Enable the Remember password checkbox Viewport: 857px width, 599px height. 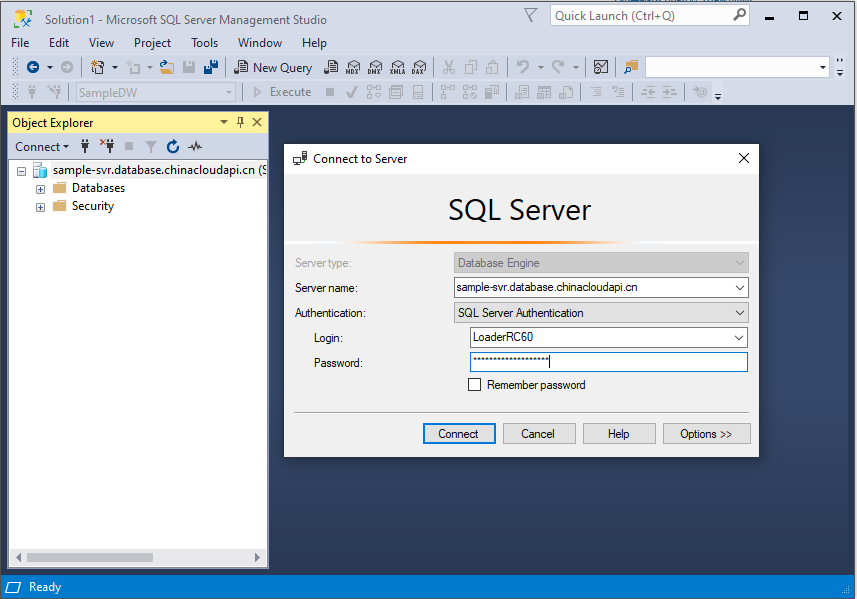[475, 385]
